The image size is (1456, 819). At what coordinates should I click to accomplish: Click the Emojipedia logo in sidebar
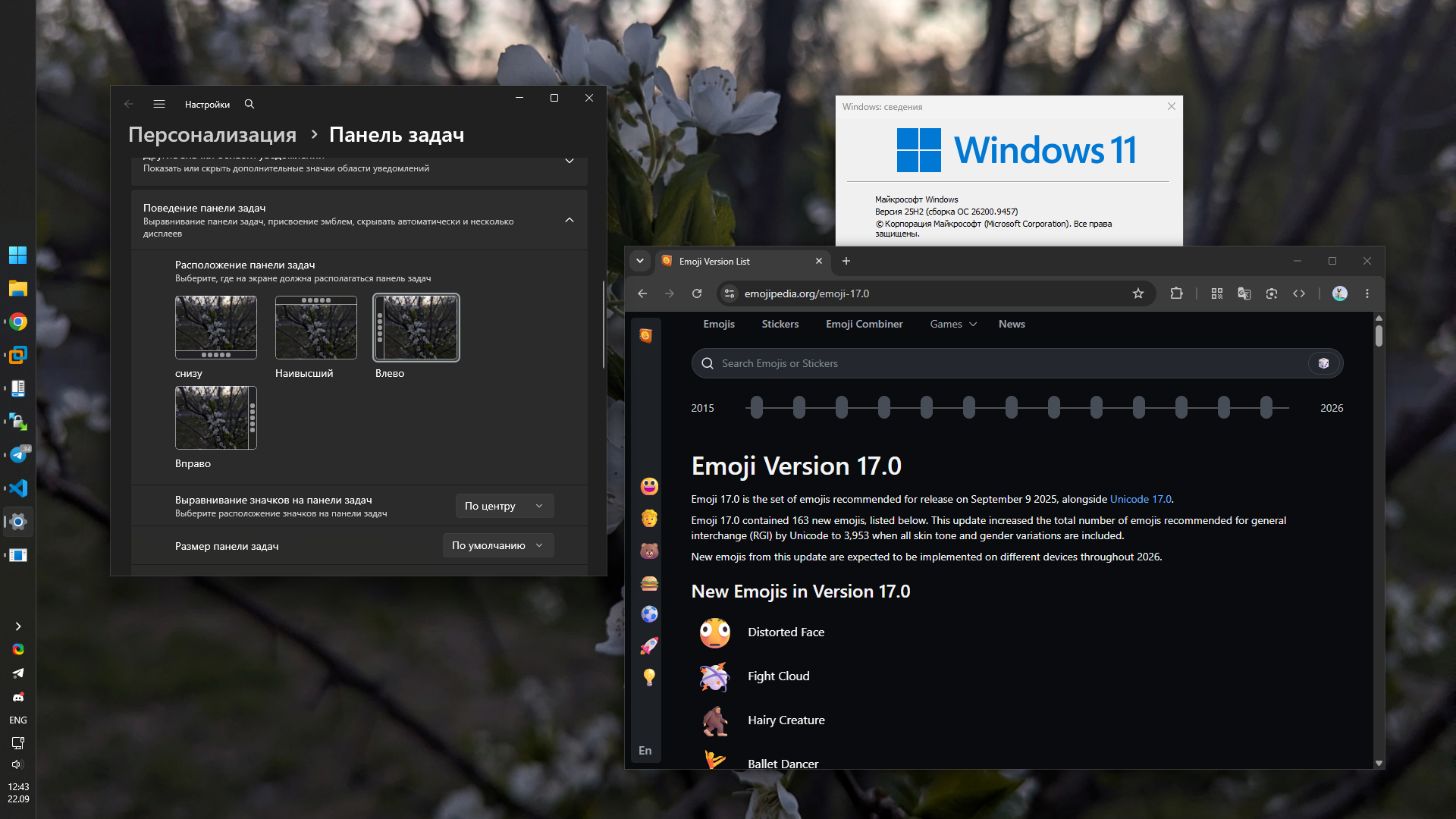click(x=645, y=335)
